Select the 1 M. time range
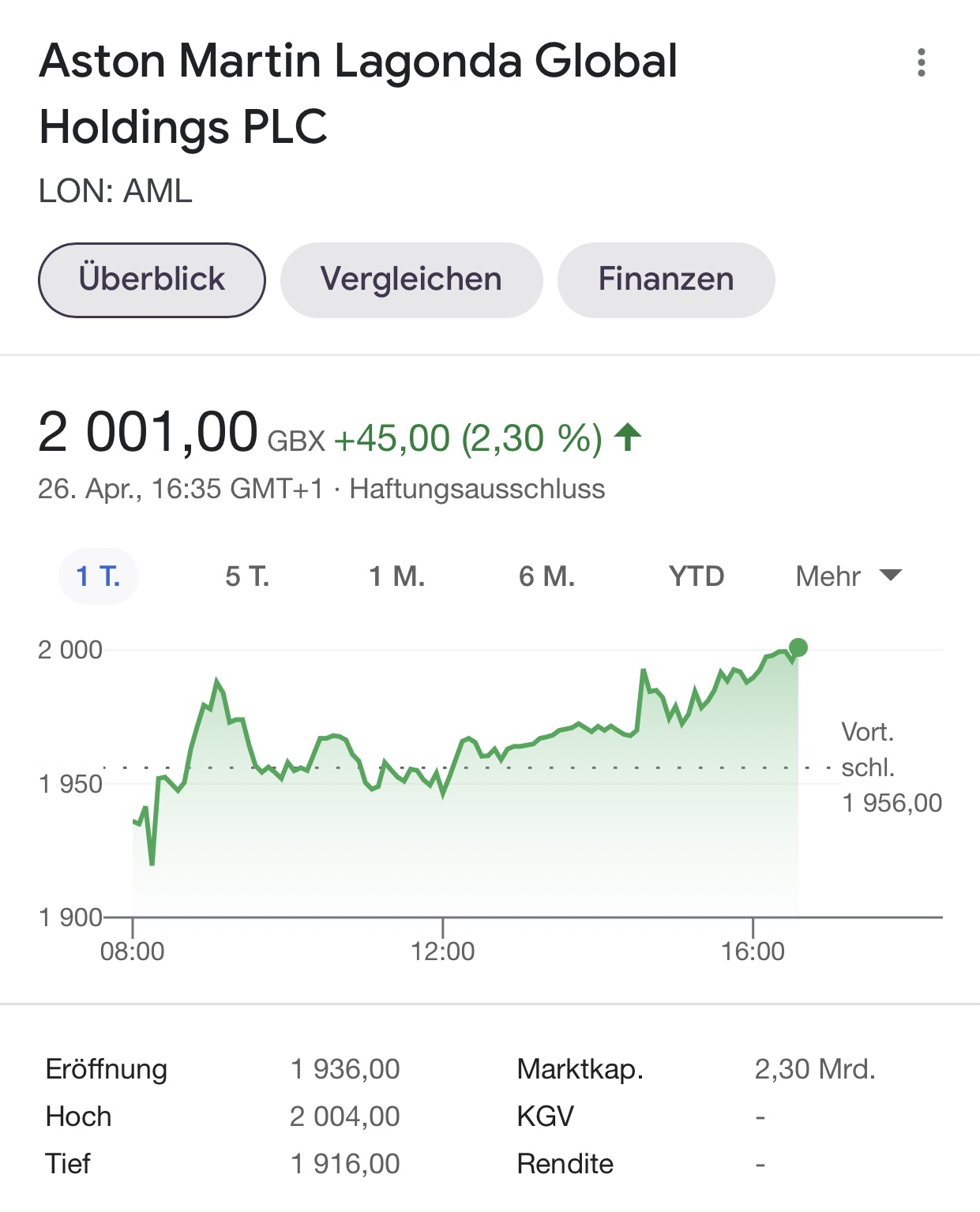The image size is (980, 1212). click(x=397, y=576)
